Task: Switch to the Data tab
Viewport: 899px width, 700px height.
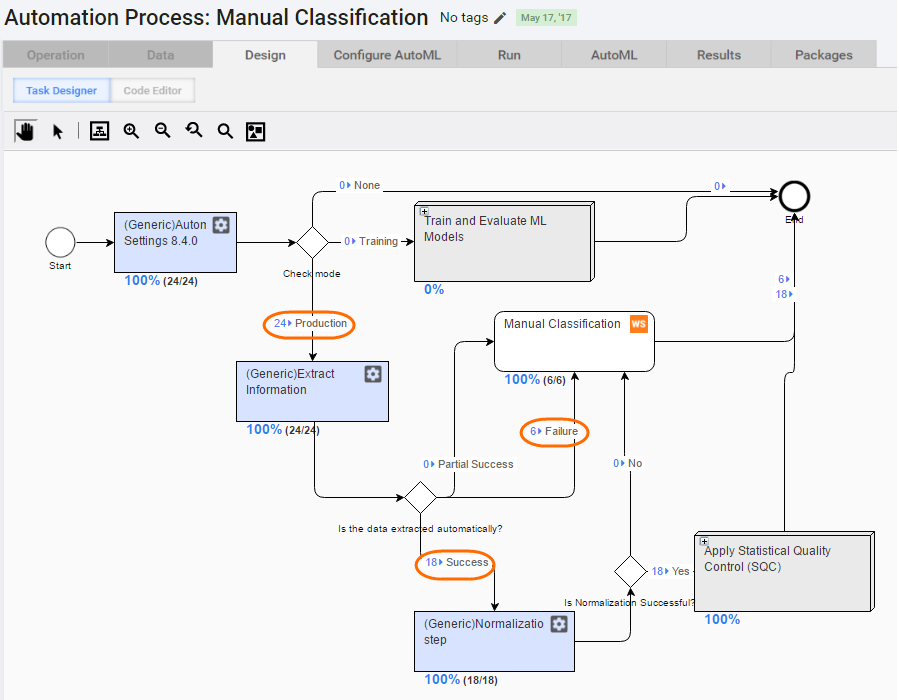Action: point(161,55)
